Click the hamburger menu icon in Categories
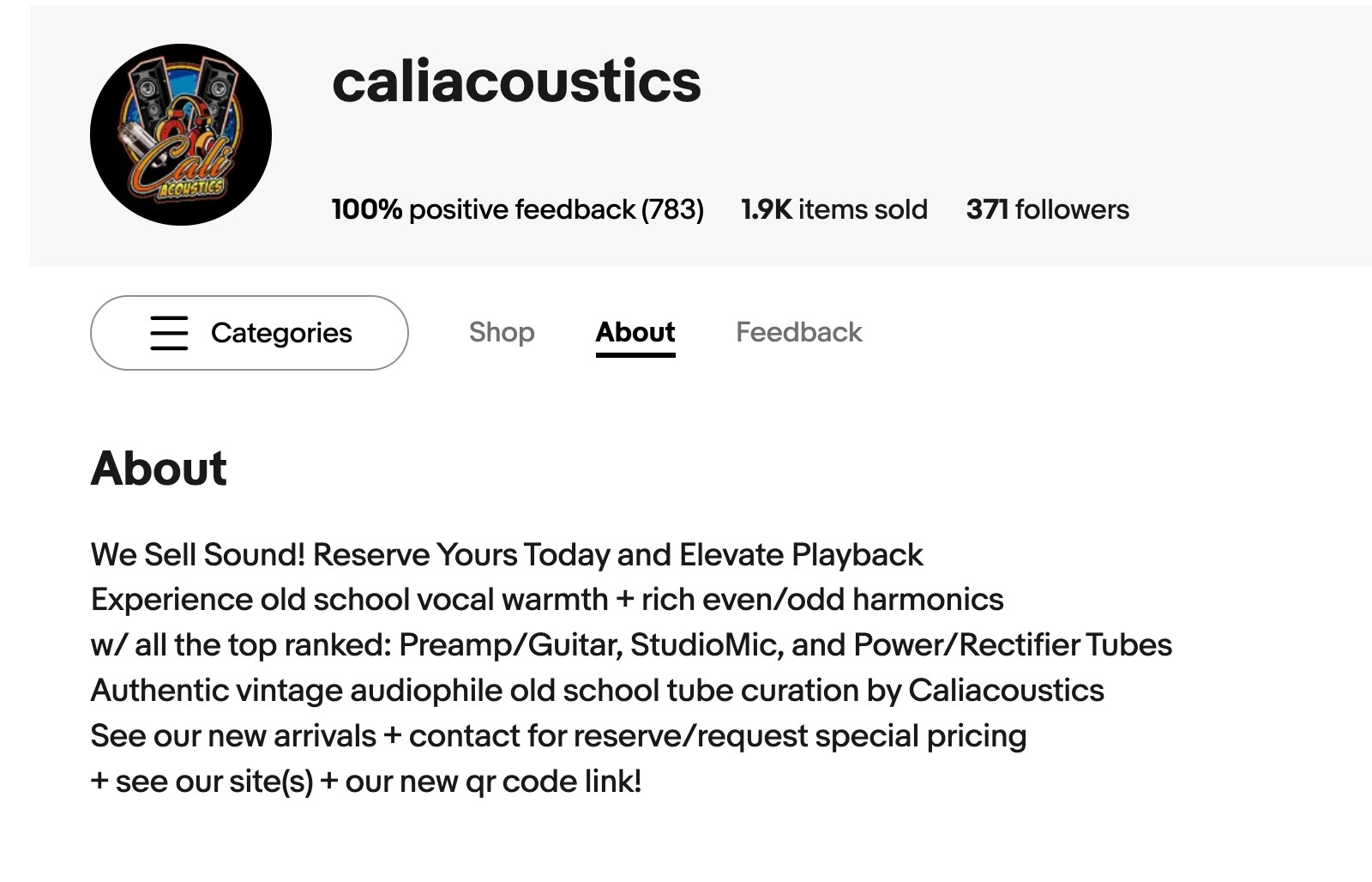This screenshot has height=882, width=1372. [169, 333]
